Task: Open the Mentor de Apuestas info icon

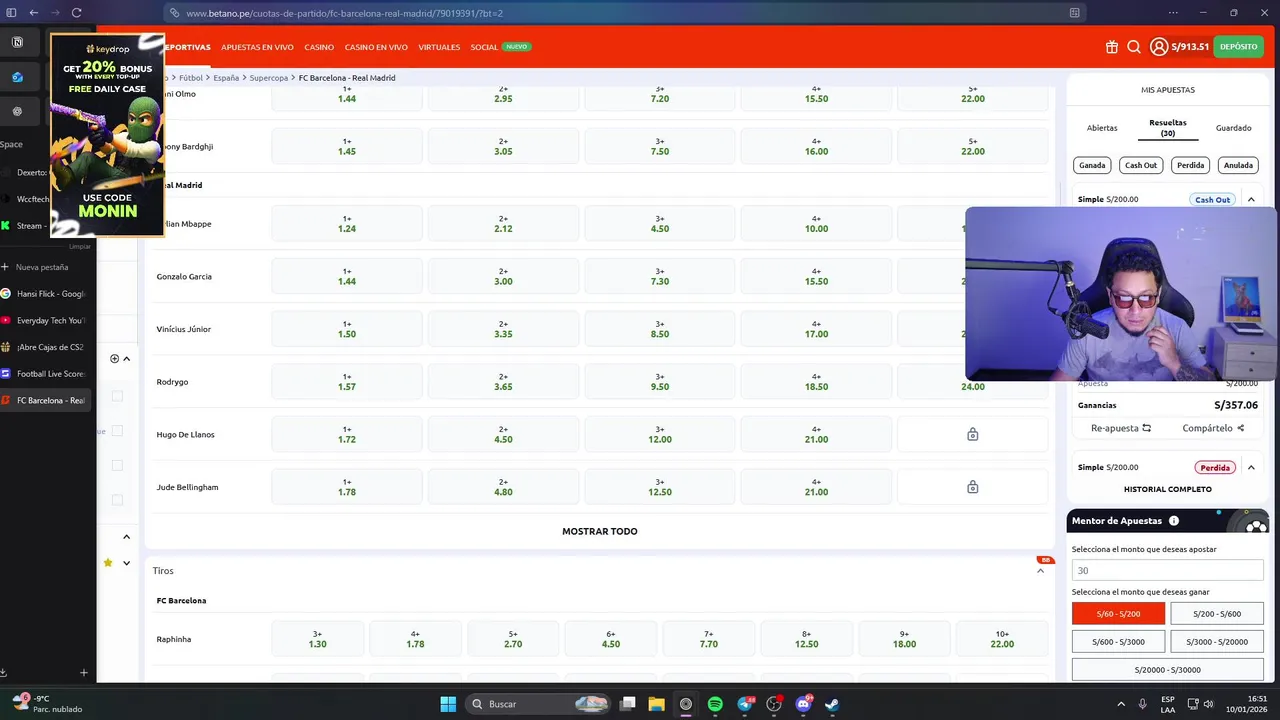Action: (1174, 521)
